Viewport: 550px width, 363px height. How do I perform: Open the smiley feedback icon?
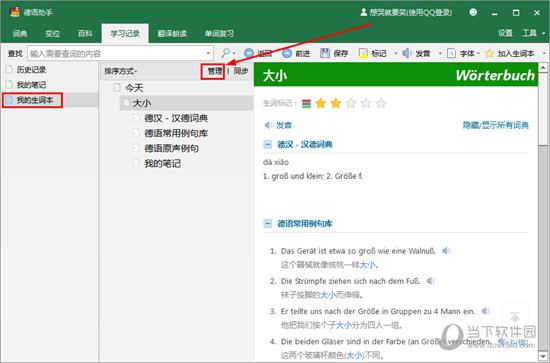click(x=473, y=13)
